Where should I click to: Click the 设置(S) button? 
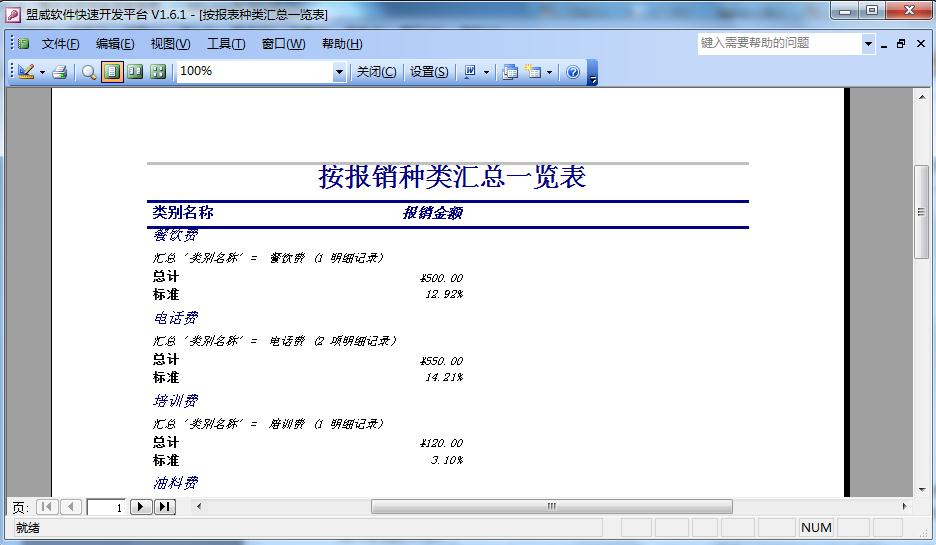(x=429, y=72)
